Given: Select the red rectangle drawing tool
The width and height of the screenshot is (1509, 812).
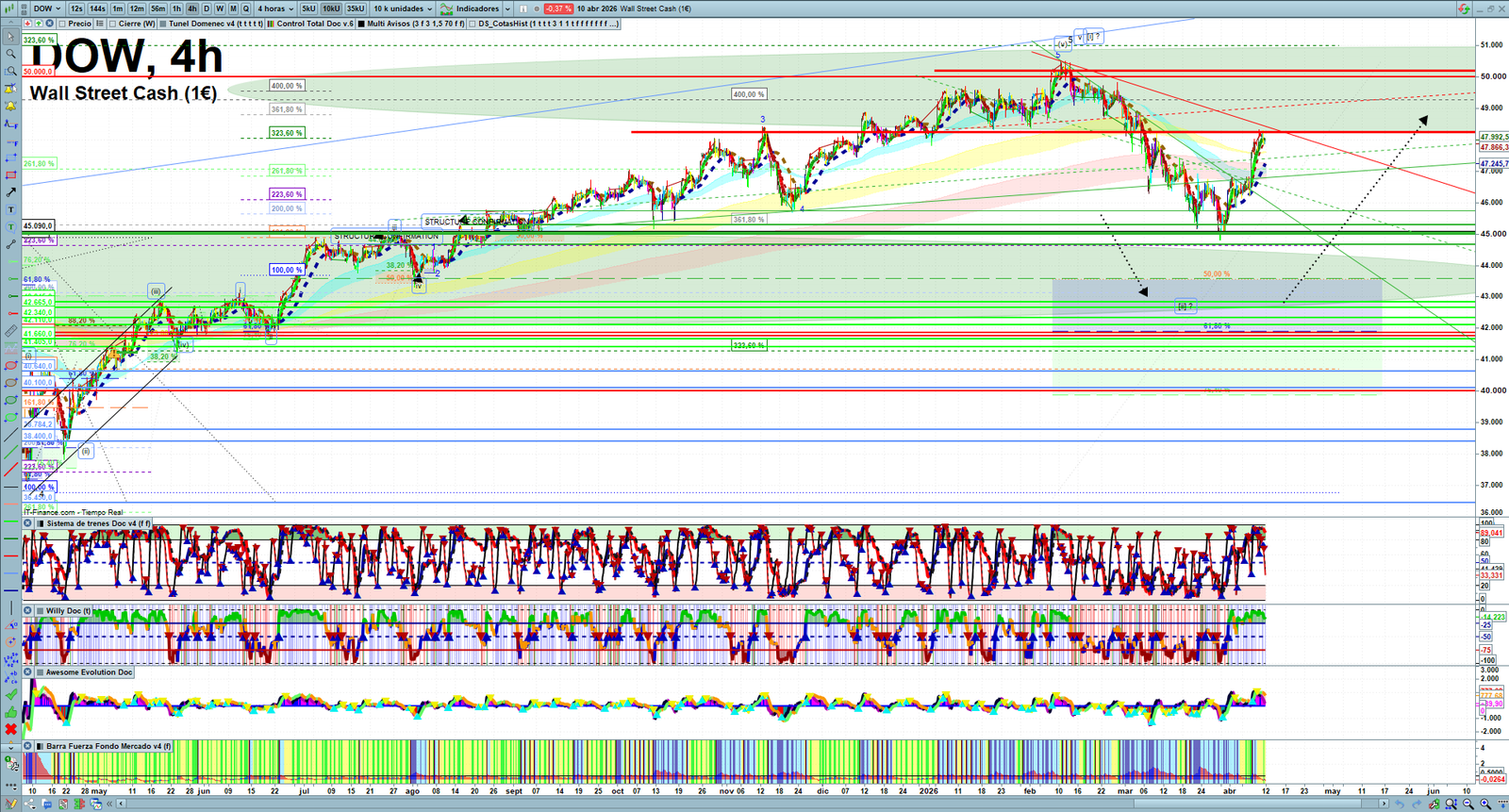Looking at the screenshot, I should (x=10, y=175).
